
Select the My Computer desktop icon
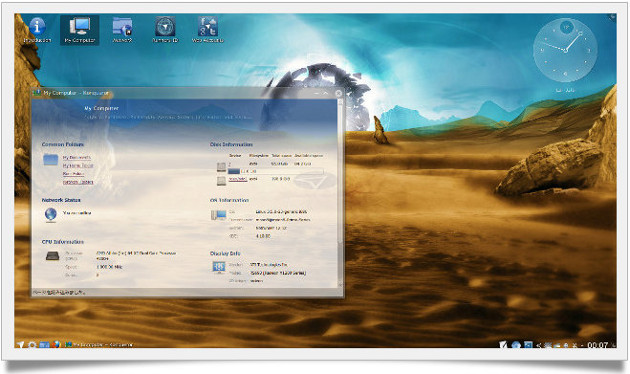(80, 30)
